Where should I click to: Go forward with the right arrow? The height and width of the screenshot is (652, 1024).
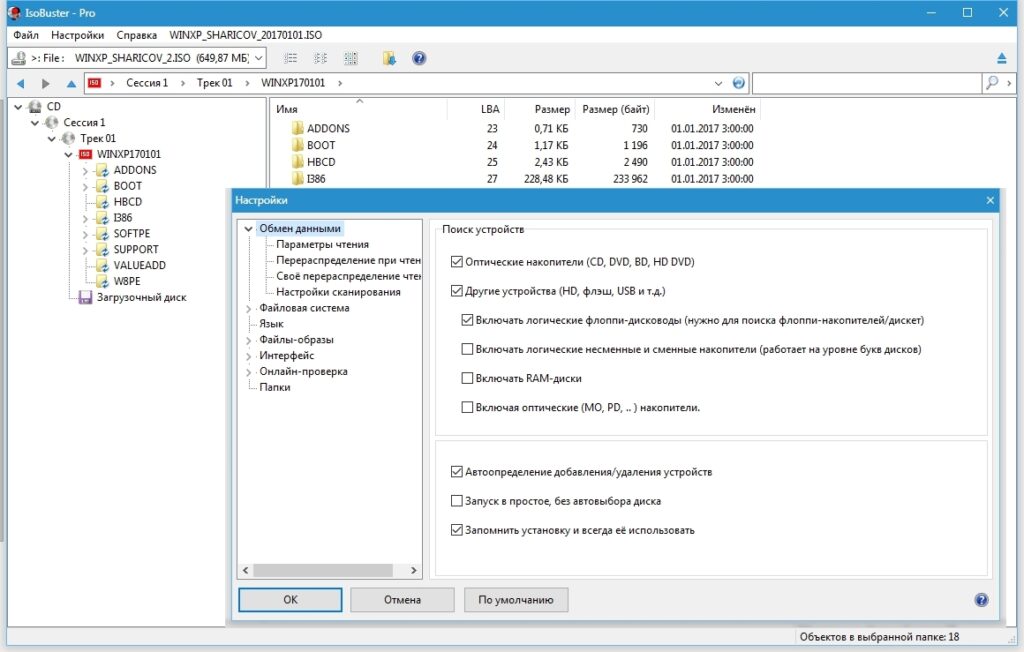(x=45, y=84)
